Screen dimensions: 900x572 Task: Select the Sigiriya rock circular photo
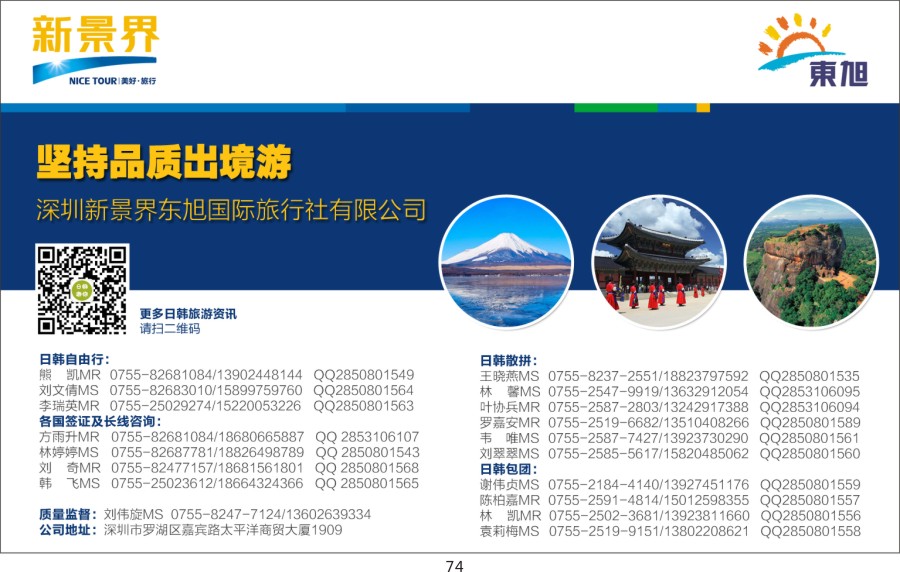[811, 262]
